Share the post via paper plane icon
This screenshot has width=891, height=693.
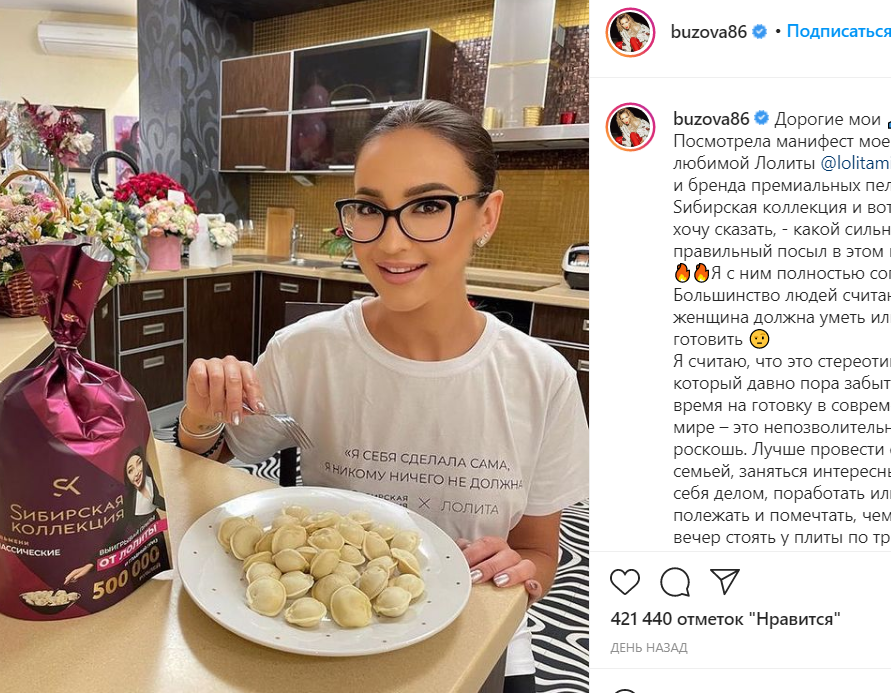725,581
